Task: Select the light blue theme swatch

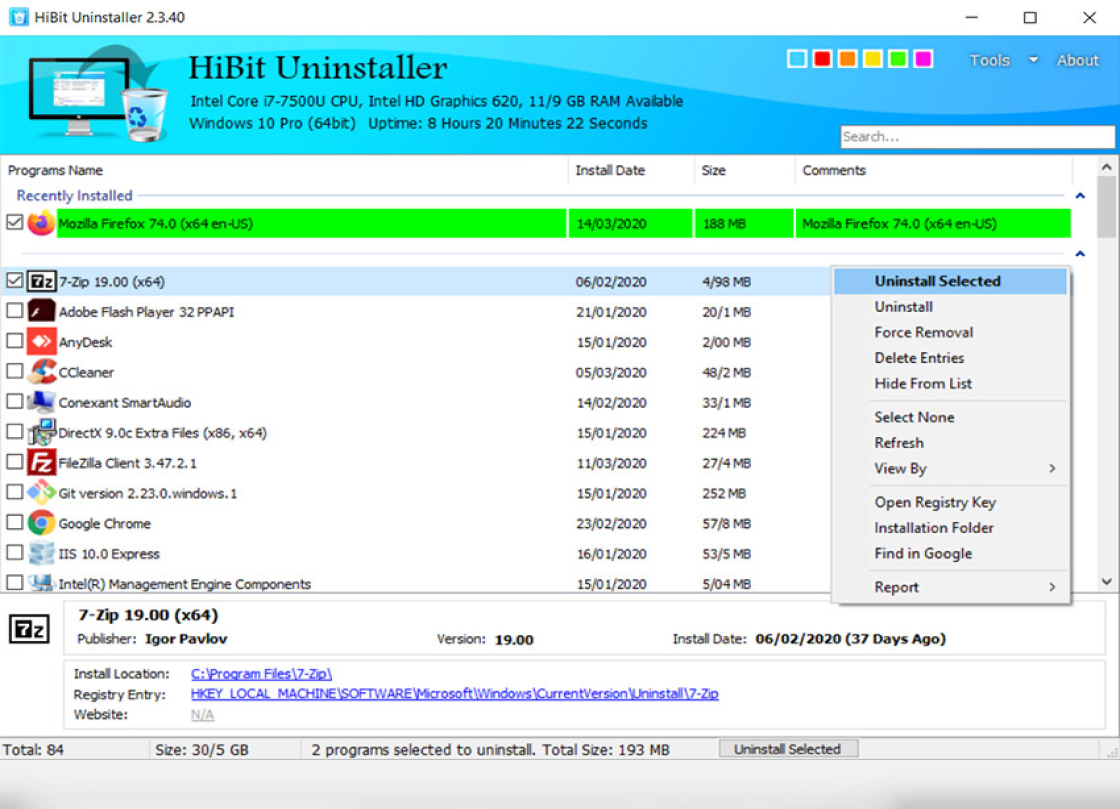Action: [796, 59]
